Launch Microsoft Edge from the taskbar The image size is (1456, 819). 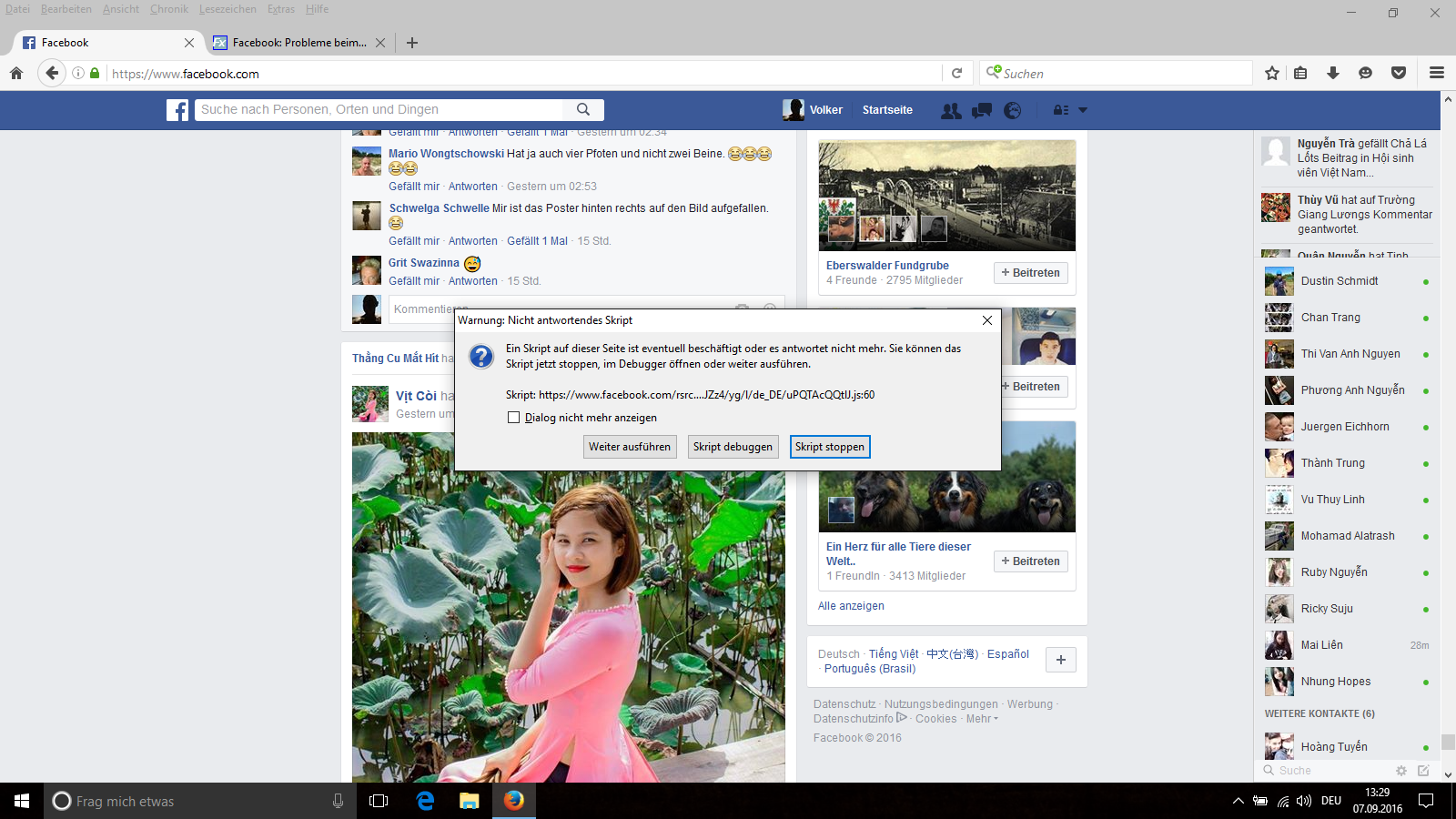click(425, 801)
